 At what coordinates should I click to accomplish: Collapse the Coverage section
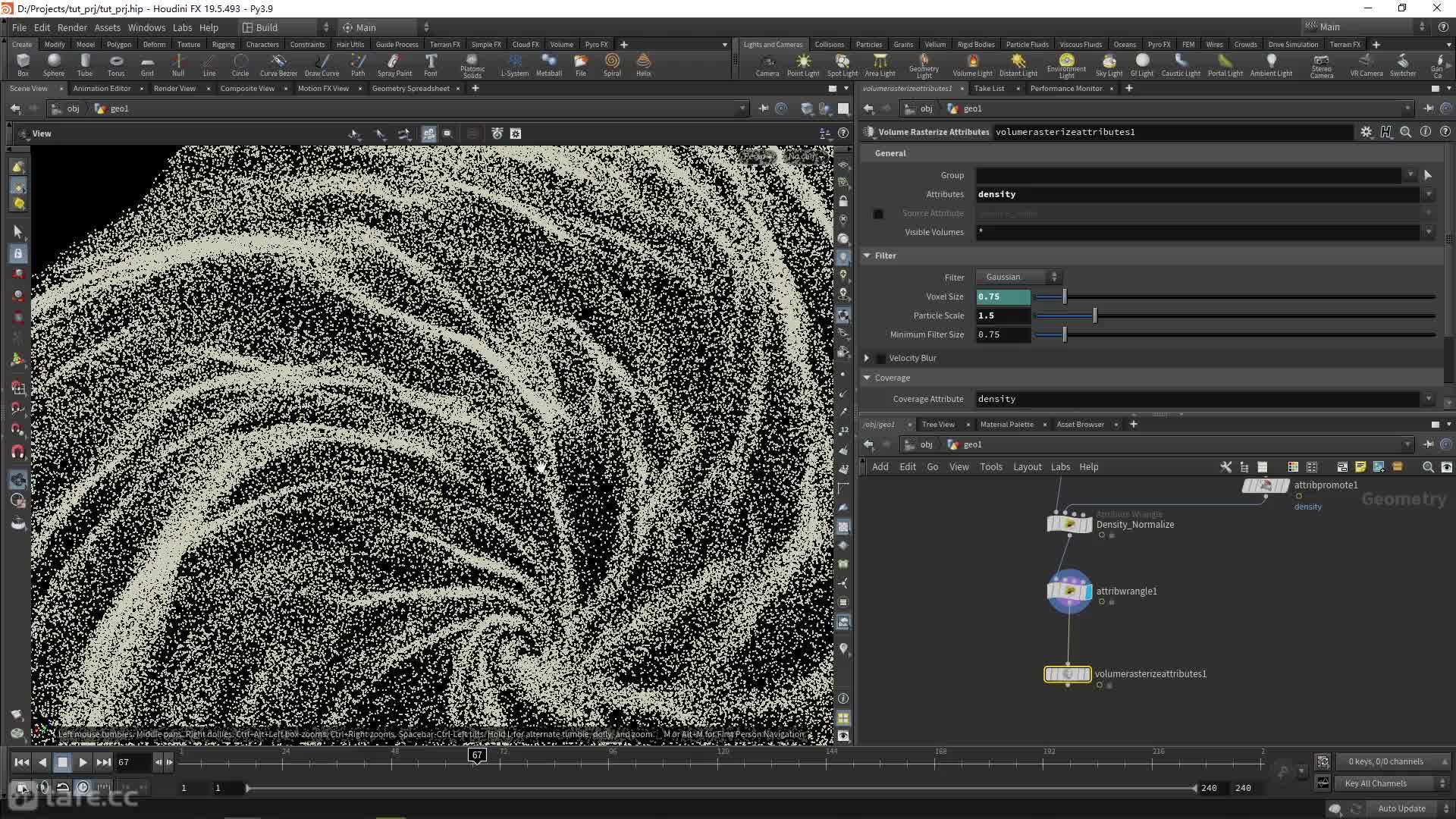pyautogui.click(x=867, y=378)
